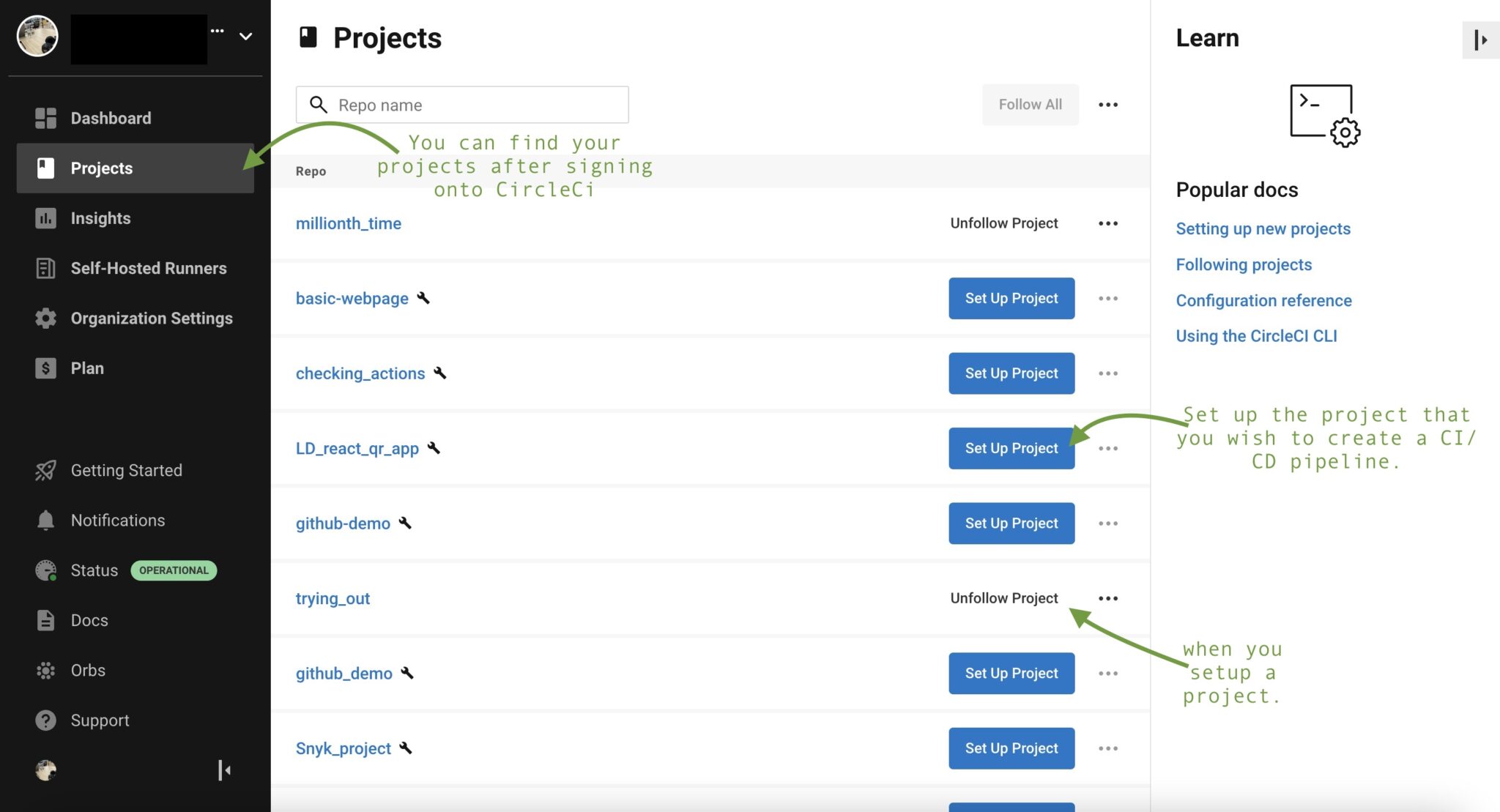Unfollow the trying_out project
The image size is (1500, 812).
pos(1003,598)
